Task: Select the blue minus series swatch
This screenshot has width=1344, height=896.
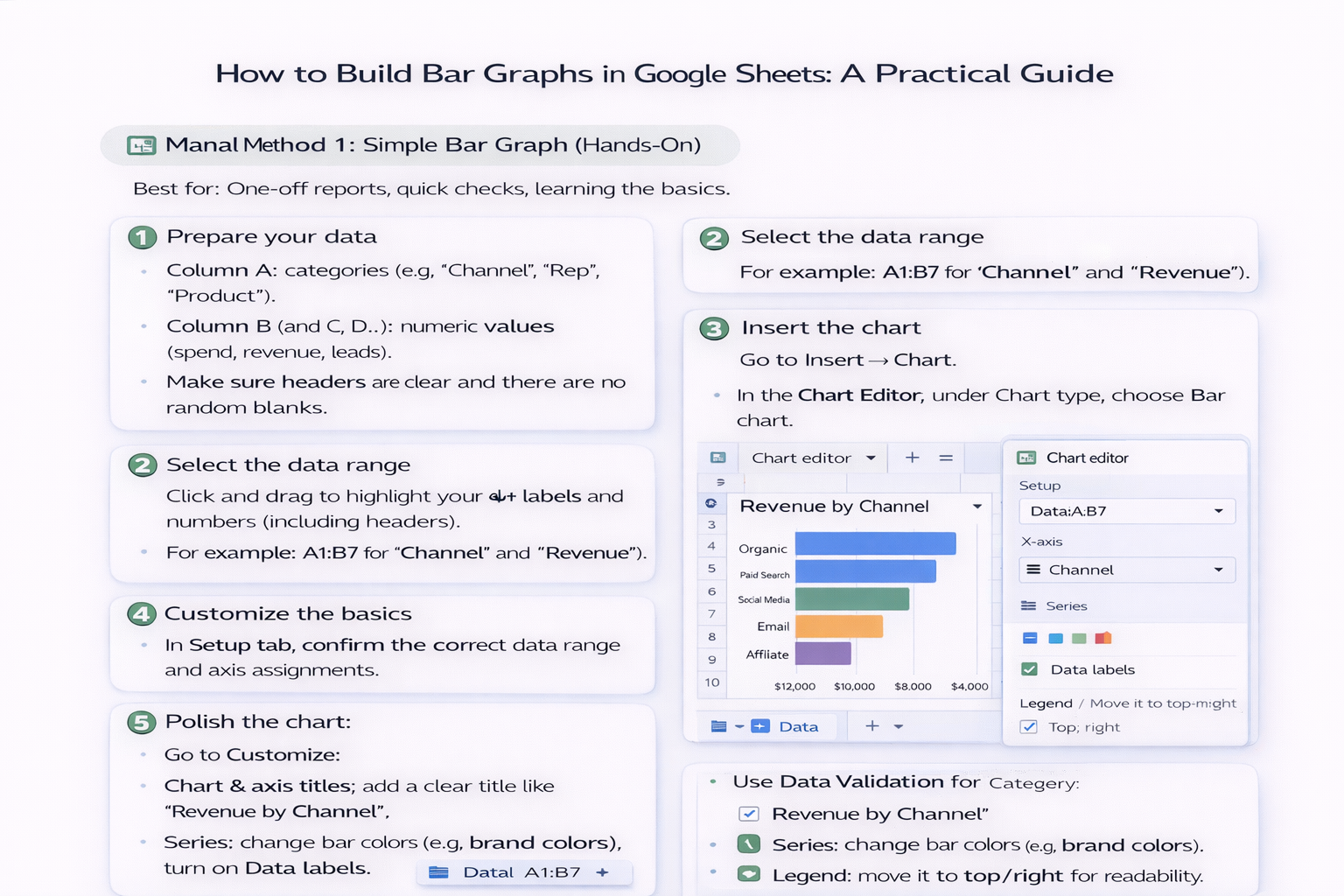Action: [1030, 638]
